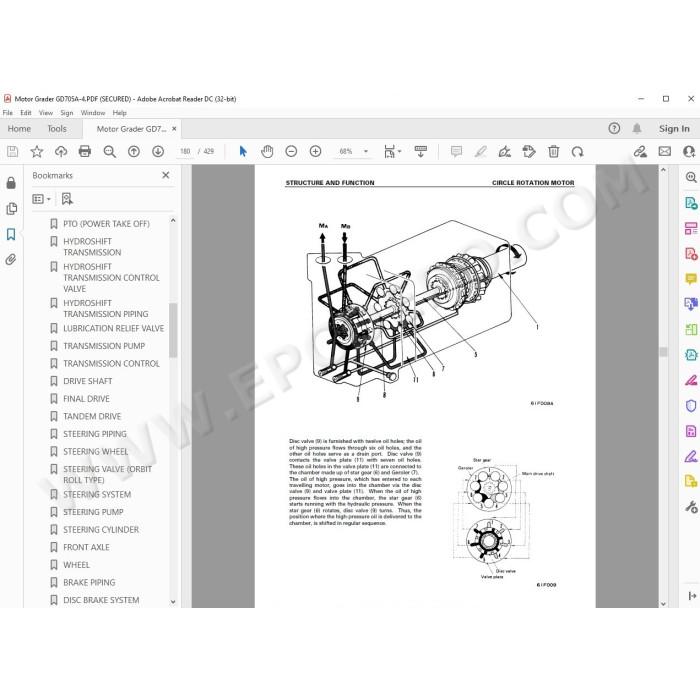Viewport: 700px width, 700px height.
Task: Open the Sign menu
Action: coord(67,113)
